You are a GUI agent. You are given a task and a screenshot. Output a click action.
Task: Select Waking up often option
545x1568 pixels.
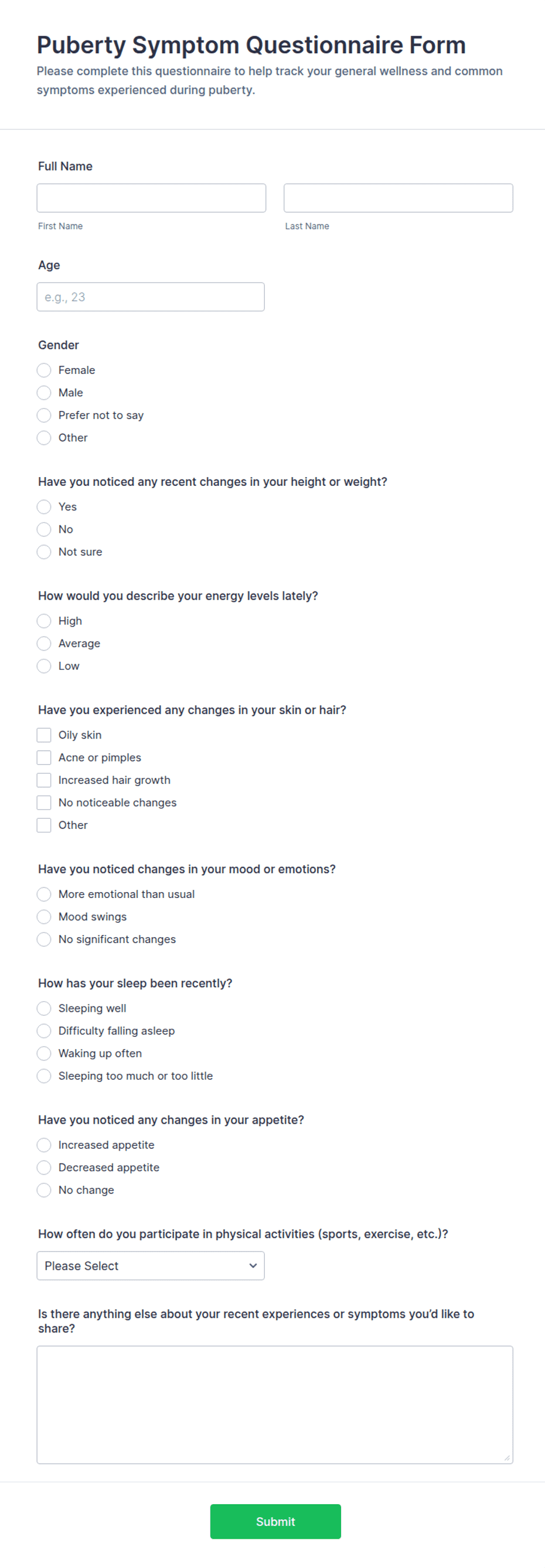tap(44, 1053)
